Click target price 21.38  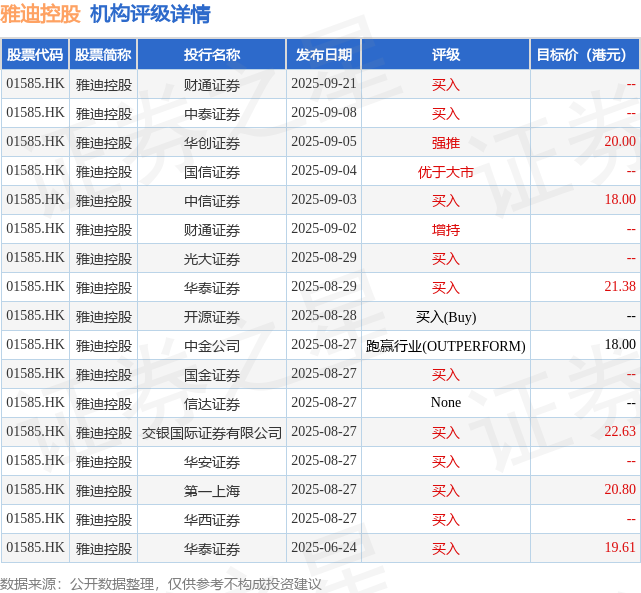620,286
